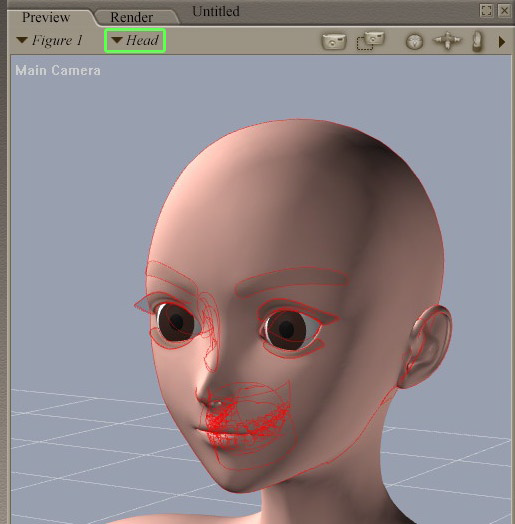Expand the black arrow at toolbar's right end
This screenshot has width=515, height=524.
502,42
